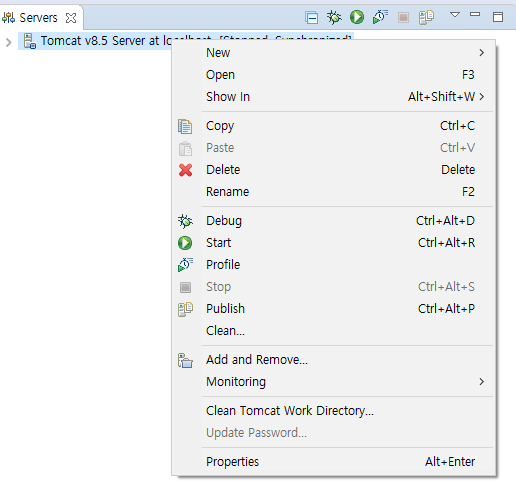The image size is (516, 494).
Task: Click the arrow beside Alt+Shift+W
Action: coord(481,97)
